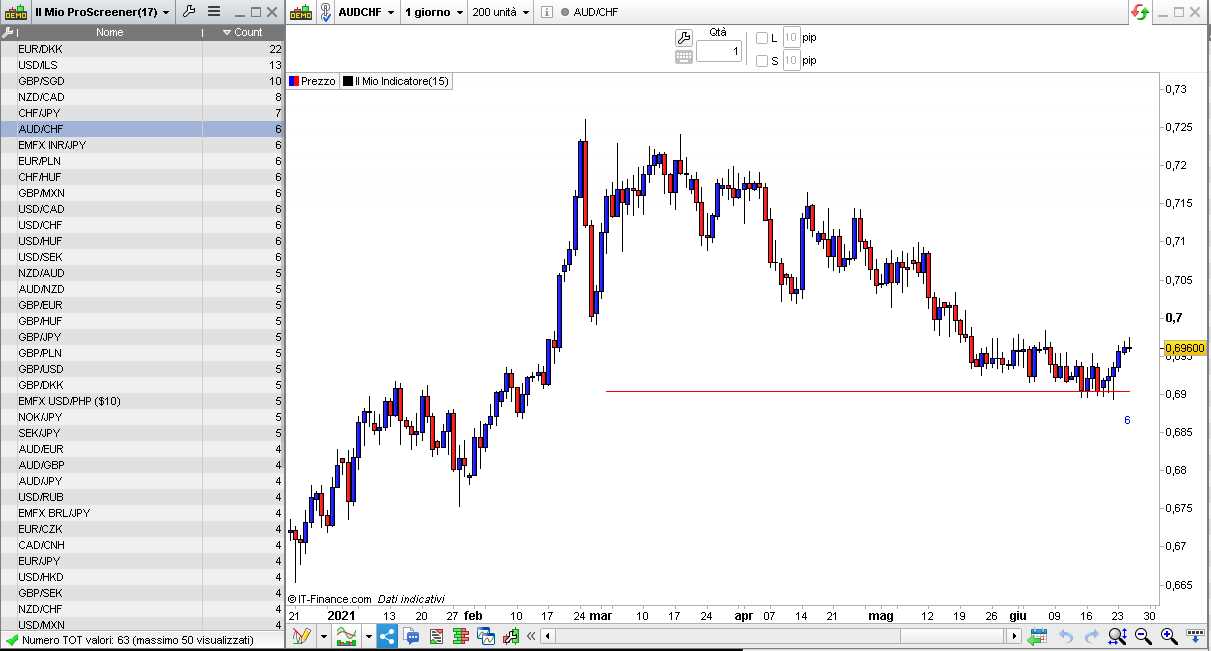Screen dimensions: 1211x651
Task: Select EMFX INR/JPY row
Action: click(142, 145)
